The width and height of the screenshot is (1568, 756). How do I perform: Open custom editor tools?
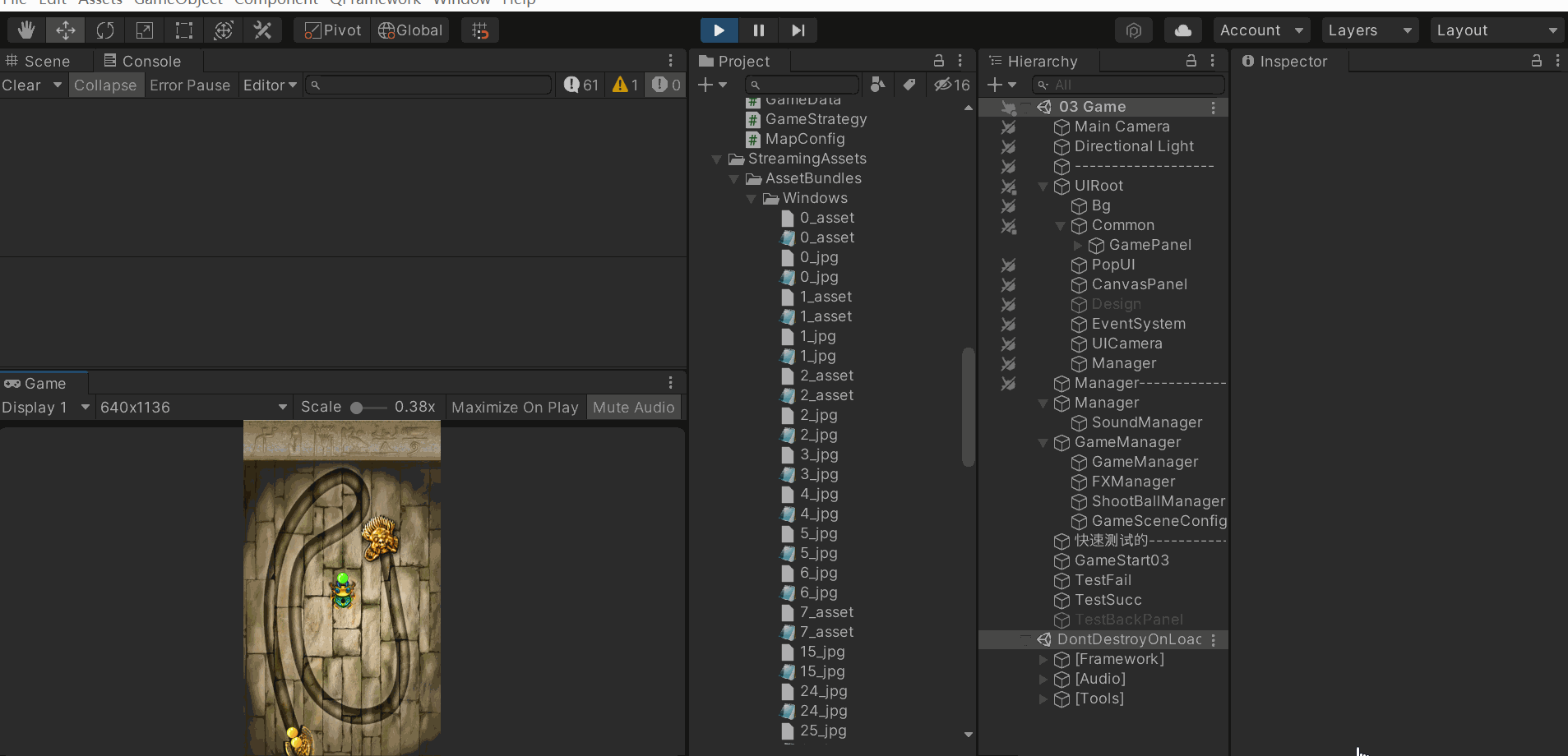pos(263,30)
